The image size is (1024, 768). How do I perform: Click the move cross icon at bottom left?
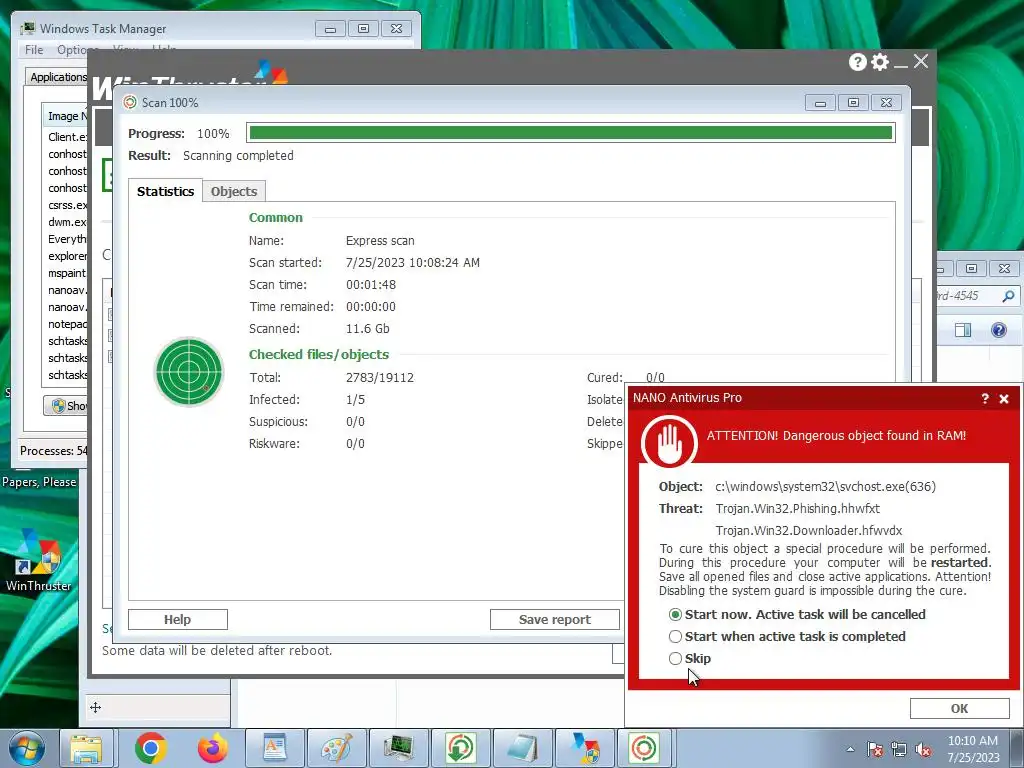[x=95, y=708]
